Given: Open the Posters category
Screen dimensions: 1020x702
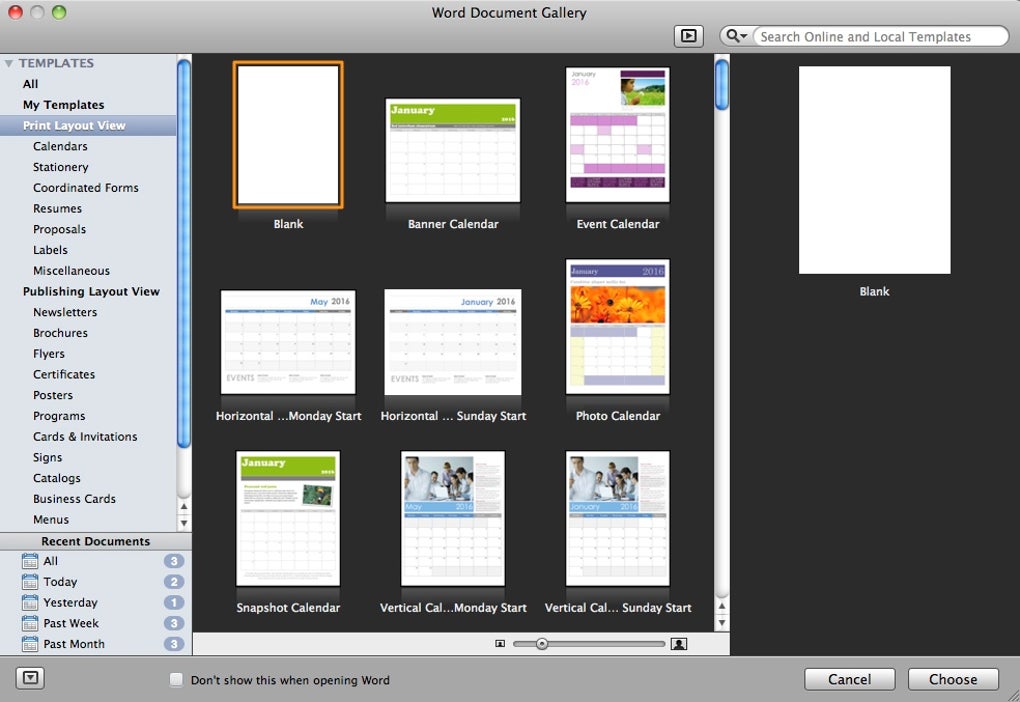Looking at the screenshot, I should point(88,396).
